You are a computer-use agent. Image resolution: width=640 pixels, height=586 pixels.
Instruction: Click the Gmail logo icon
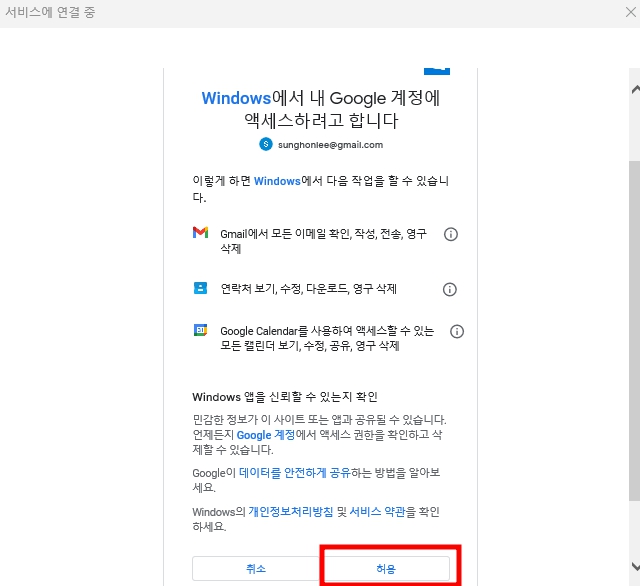click(x=200, y=232)
